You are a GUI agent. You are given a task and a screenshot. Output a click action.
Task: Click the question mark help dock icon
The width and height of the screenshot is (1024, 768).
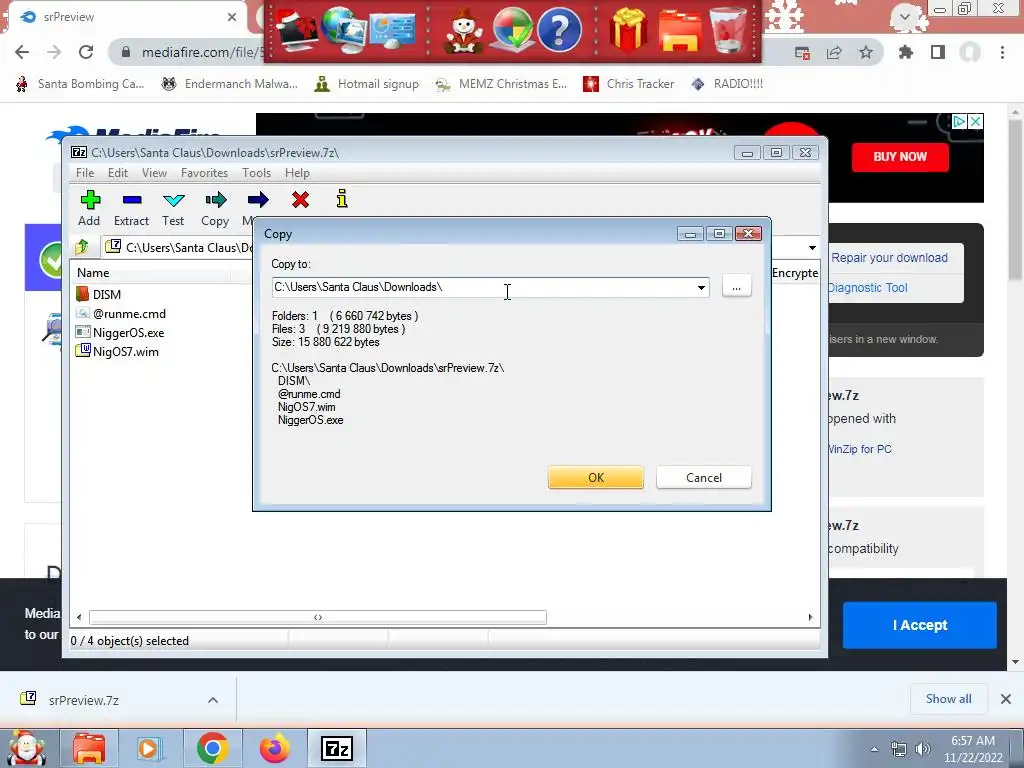click(559, 29)
